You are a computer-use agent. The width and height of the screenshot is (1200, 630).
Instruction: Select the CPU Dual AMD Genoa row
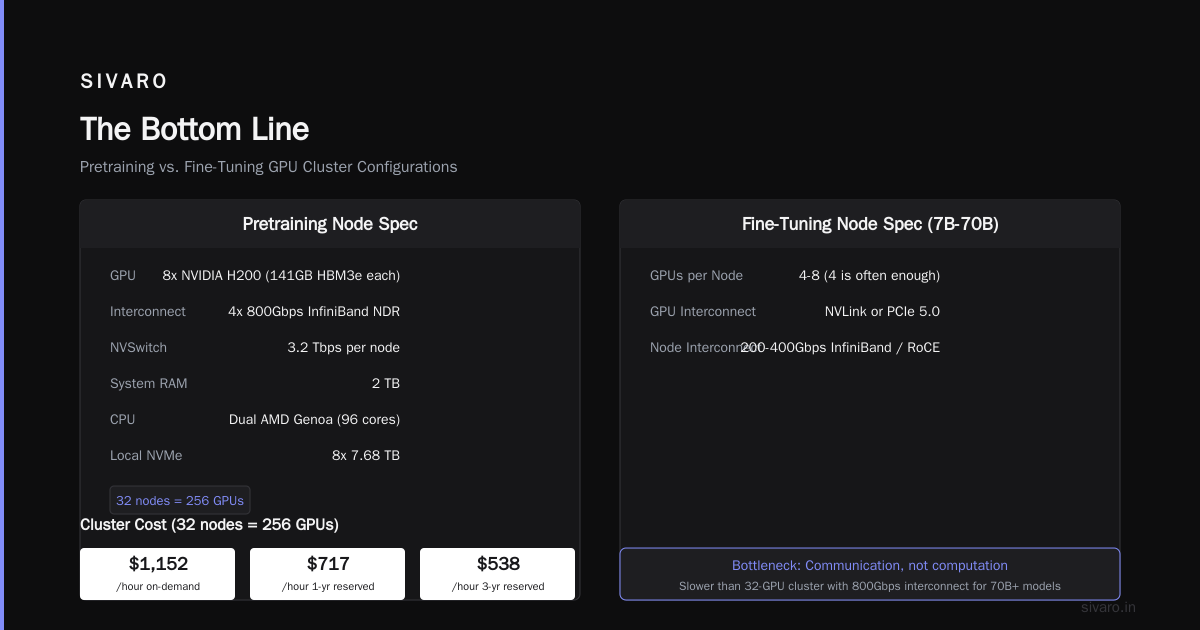point(255,419)
